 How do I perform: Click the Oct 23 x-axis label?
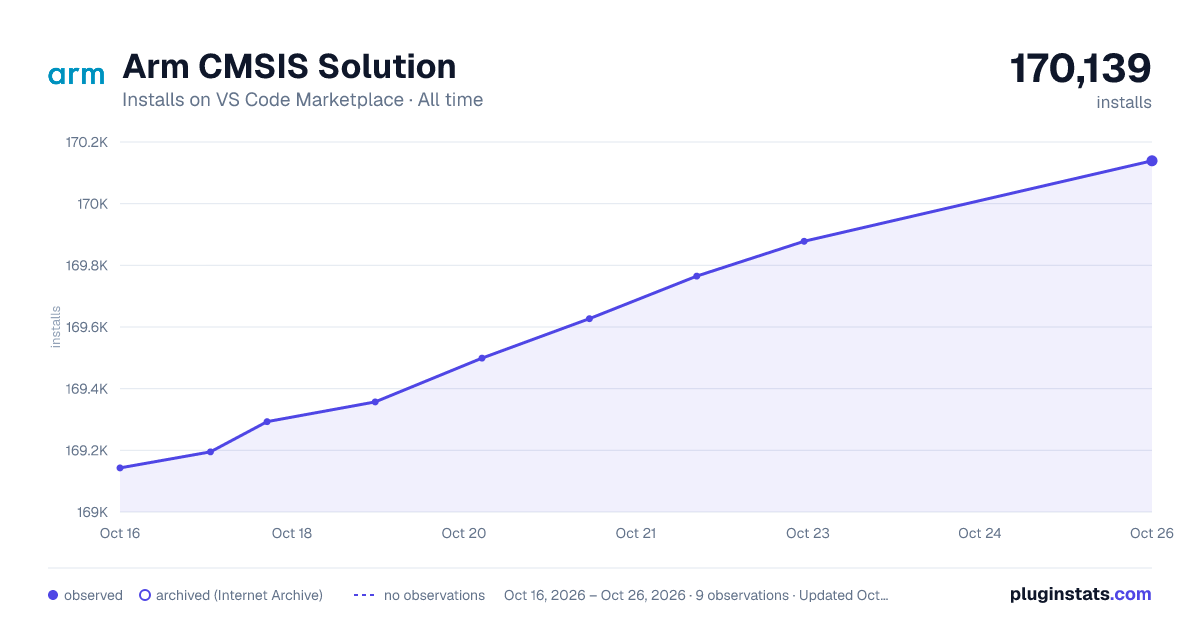click(808, 533)
